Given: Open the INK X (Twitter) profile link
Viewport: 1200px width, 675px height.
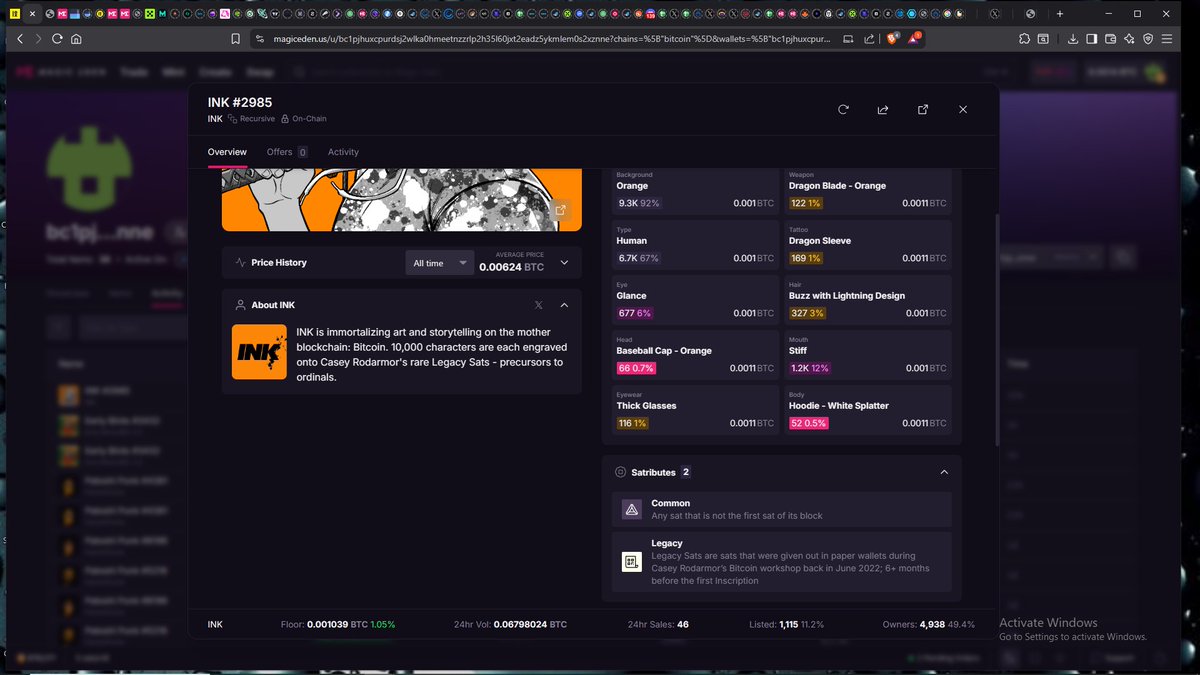Looking at the screenshot, I should pos(539,305).
